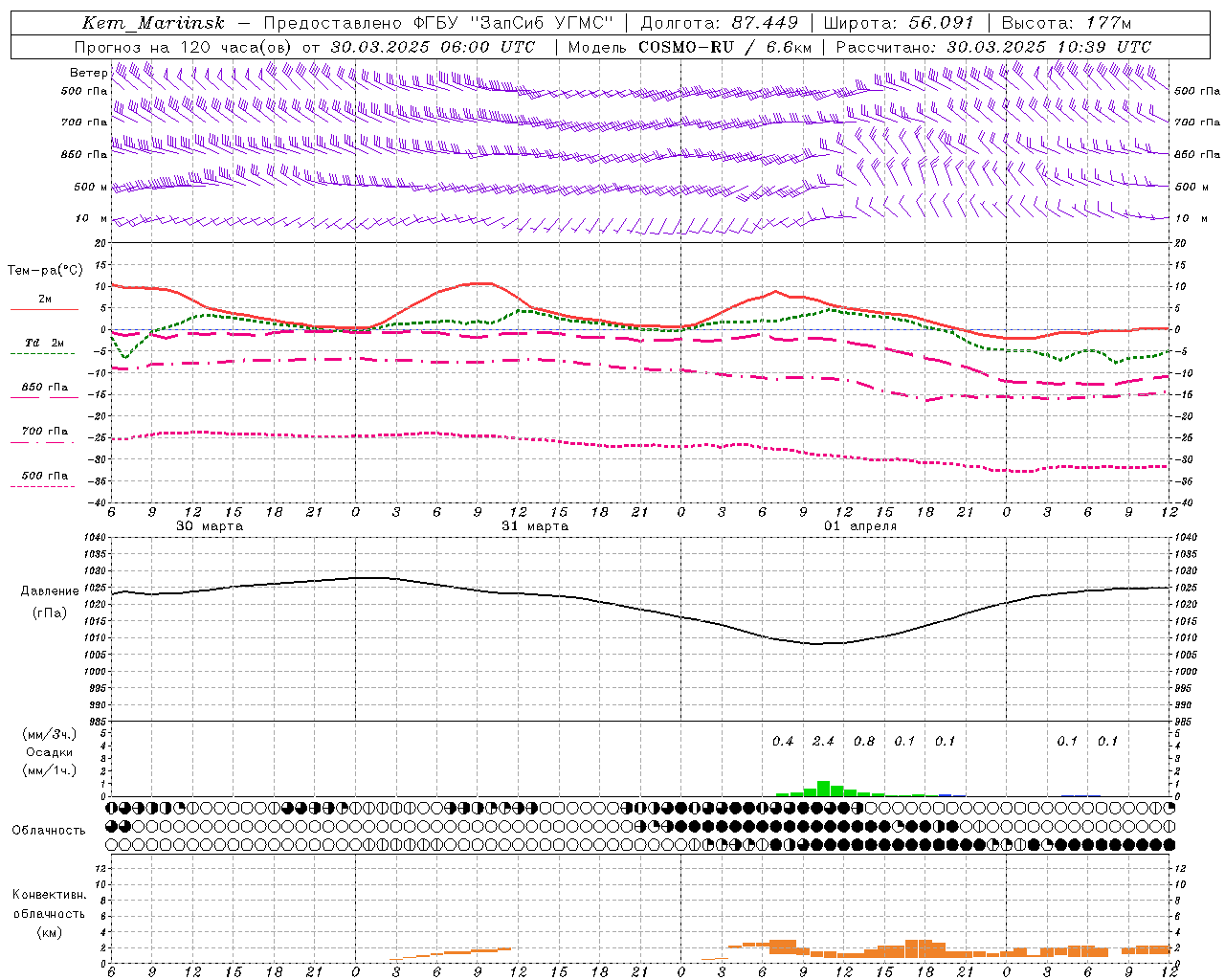Click the date label 30 марта

(210, 526)
